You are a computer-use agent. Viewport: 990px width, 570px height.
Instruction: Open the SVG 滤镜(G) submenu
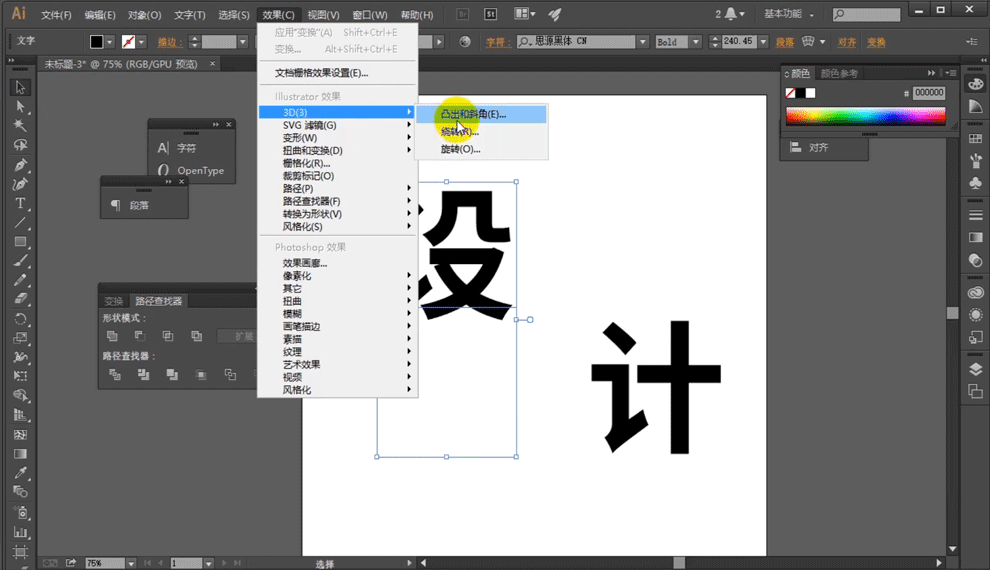(x=338, y=125)
